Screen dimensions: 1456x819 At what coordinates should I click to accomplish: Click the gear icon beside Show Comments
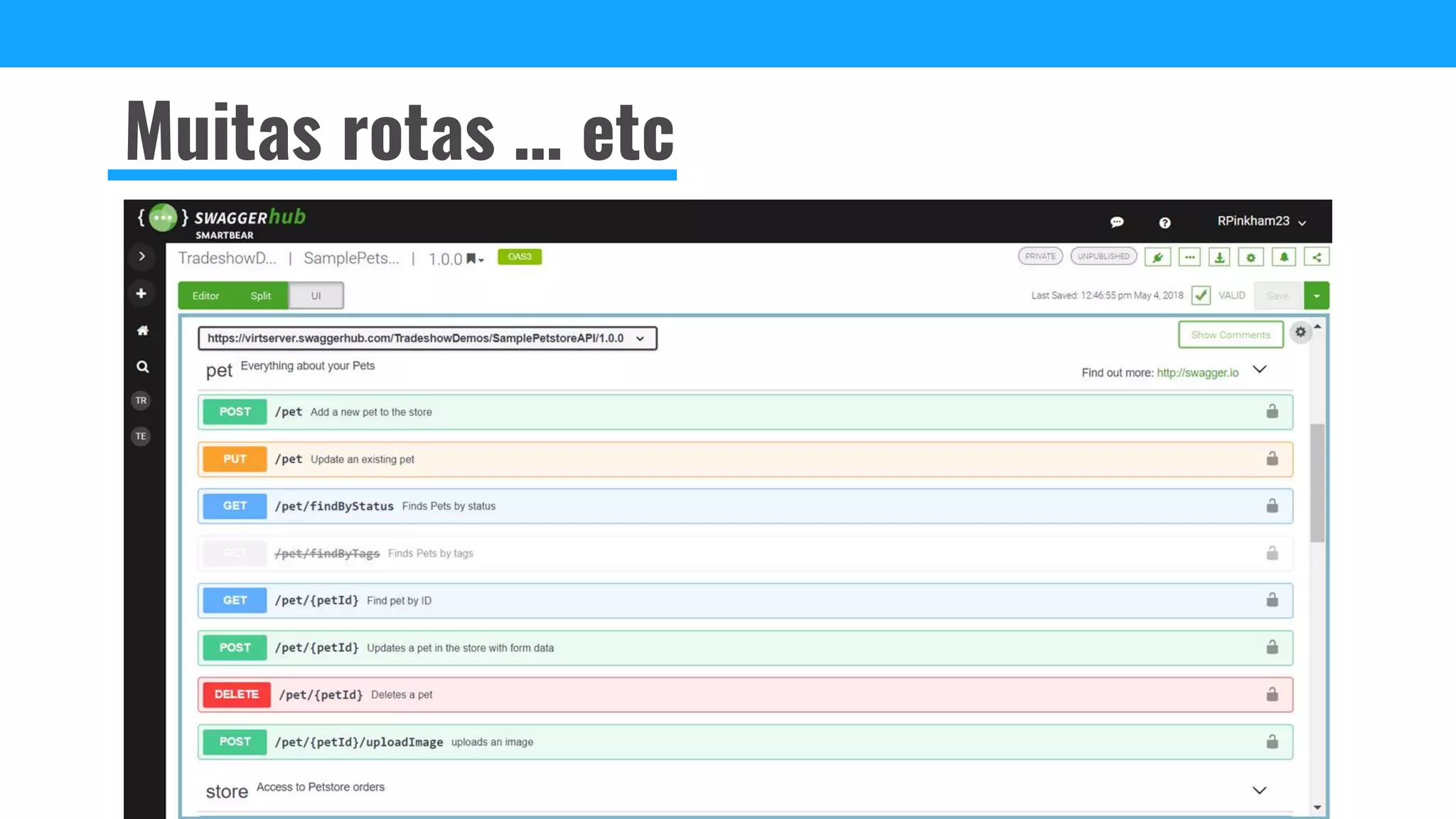(x=1300, y=332)
